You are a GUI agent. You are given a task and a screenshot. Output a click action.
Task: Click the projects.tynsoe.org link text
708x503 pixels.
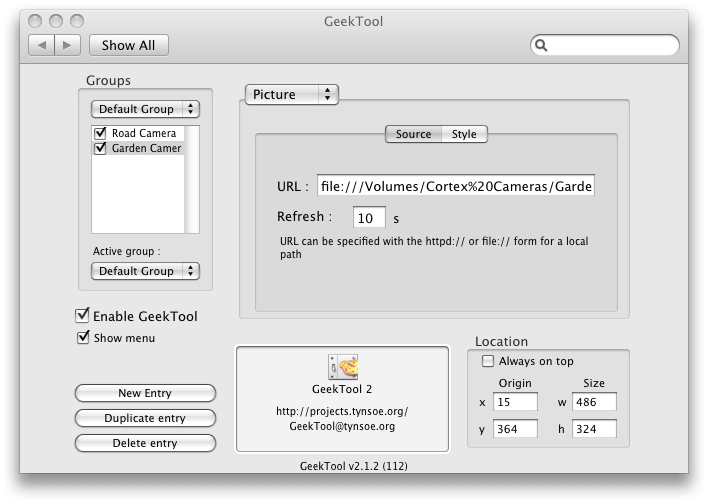[x=342, y=411]
